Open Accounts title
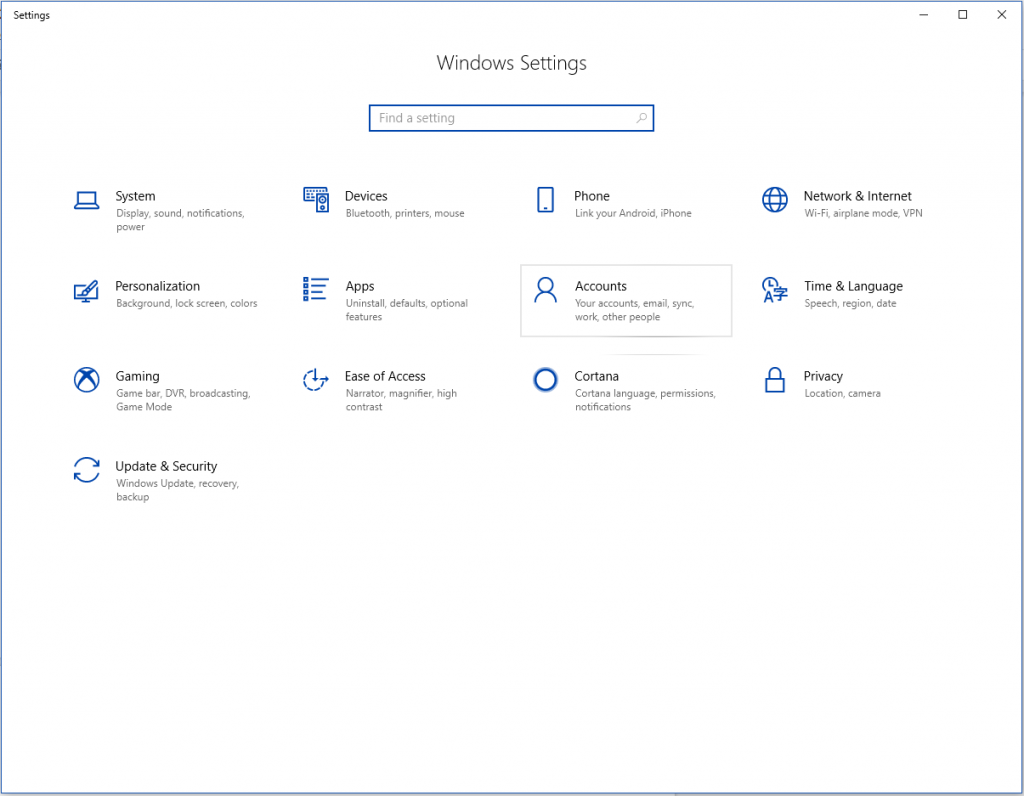 pos(600,286)
